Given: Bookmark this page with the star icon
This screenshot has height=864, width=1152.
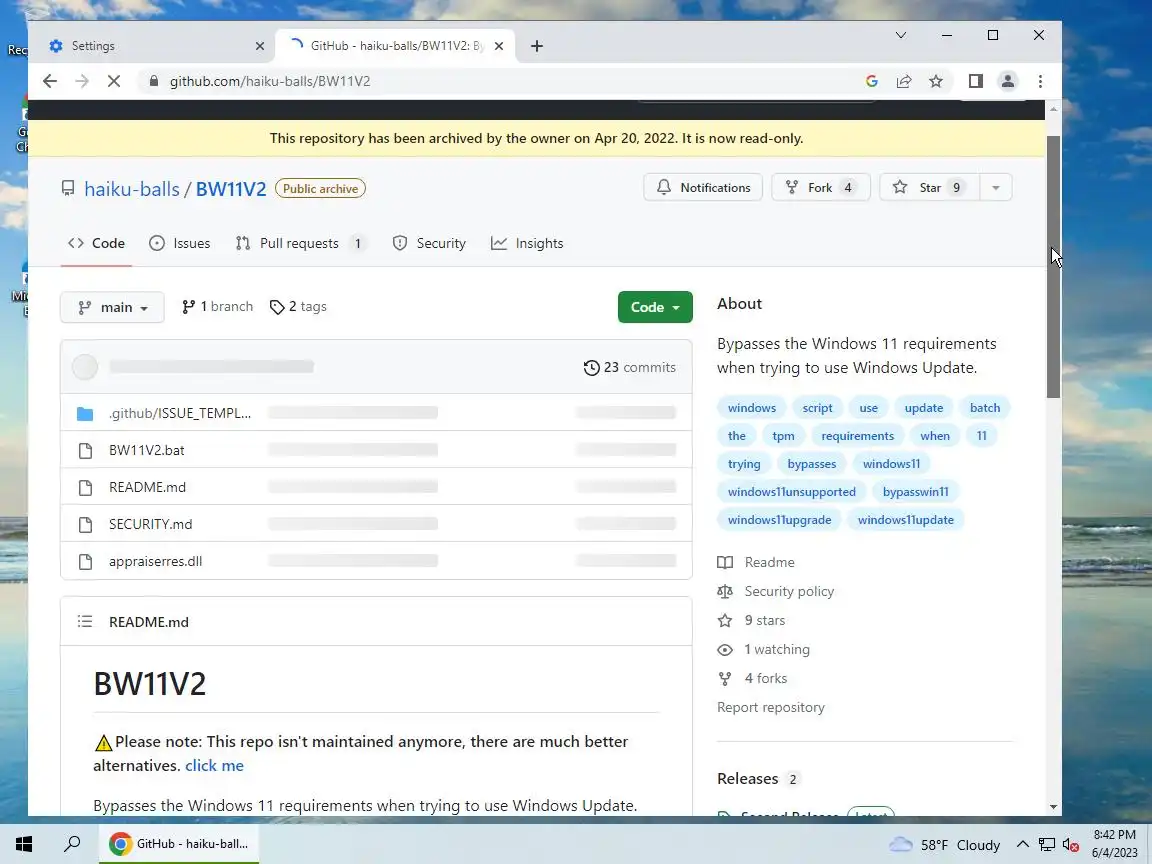Looking at the screenshot, I should pos(936,82).
